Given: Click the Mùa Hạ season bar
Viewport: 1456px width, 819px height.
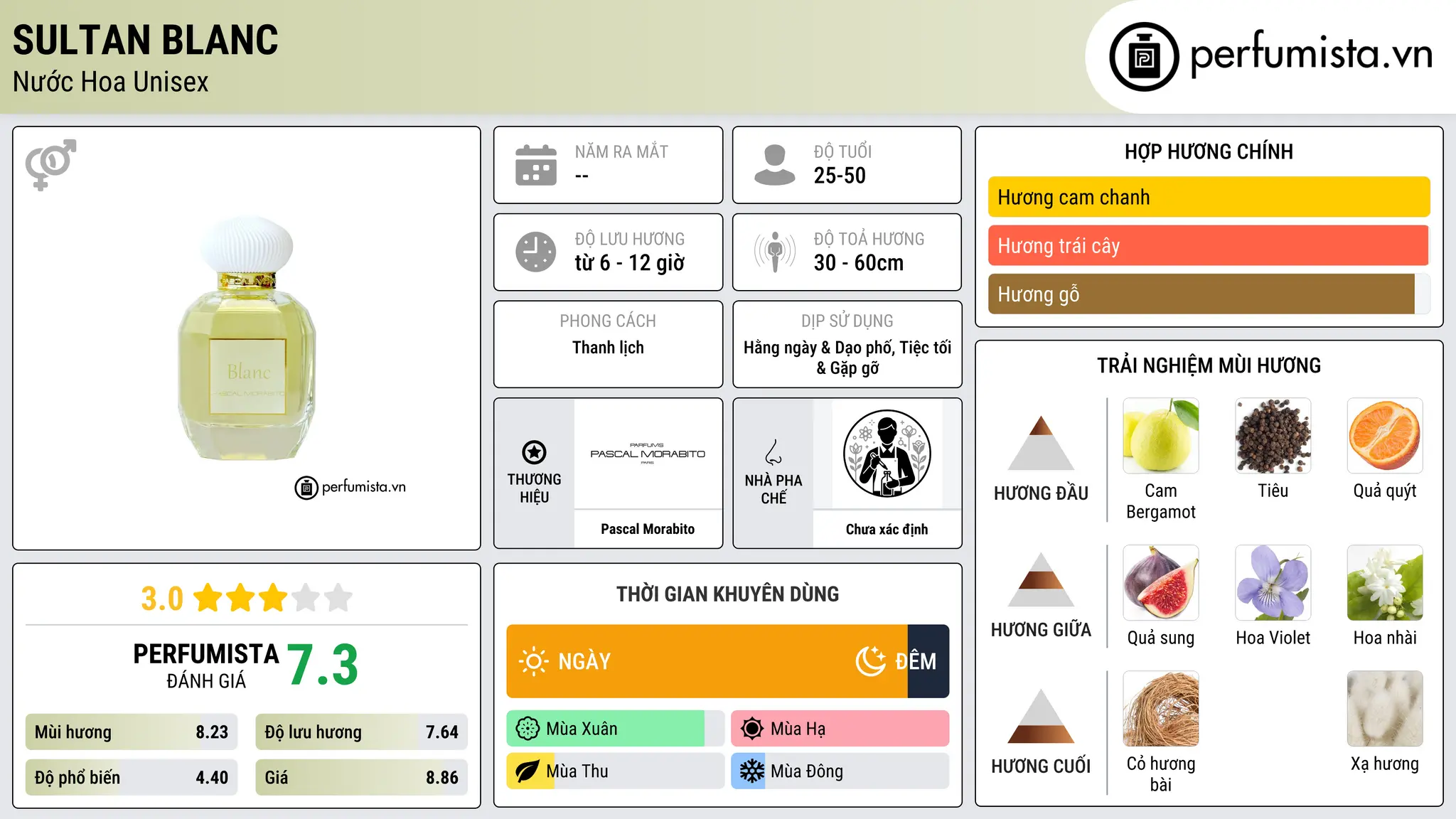Looking at the screenshot, I should (840, 729).
